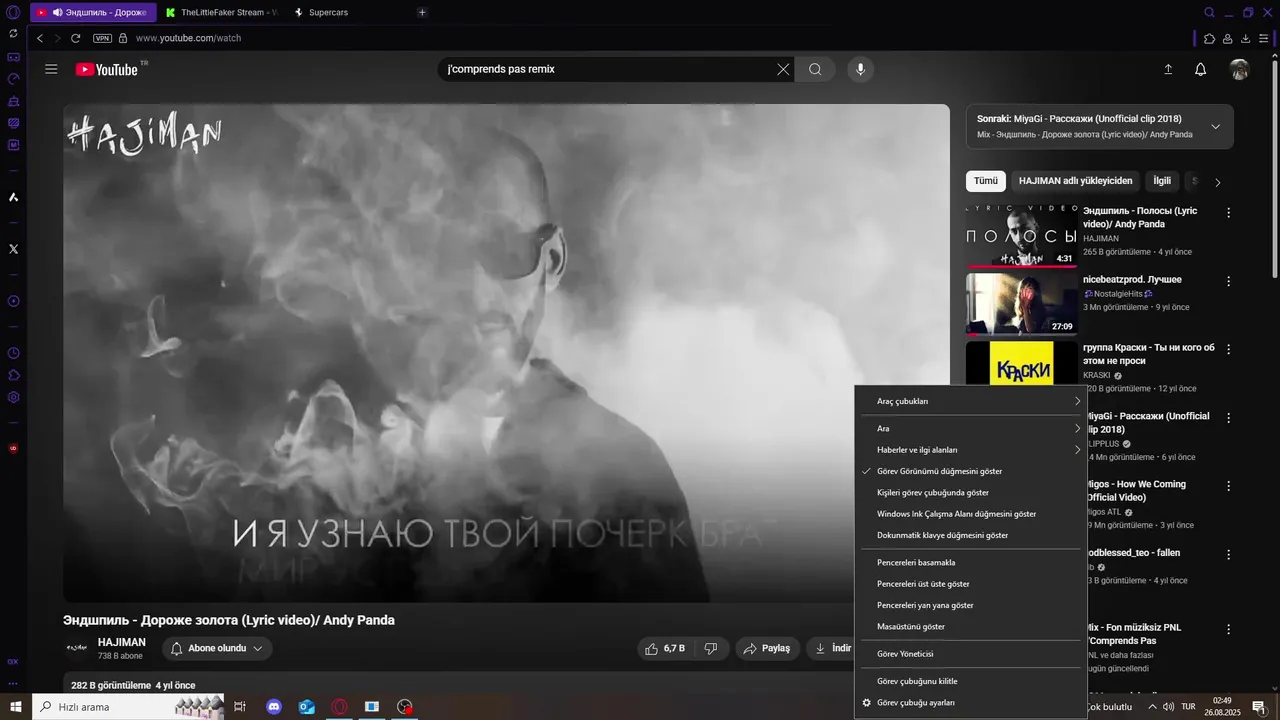
Task: Select Pencereleri üst üste göster
Action: pyautogui.click(x=970, y=584)
